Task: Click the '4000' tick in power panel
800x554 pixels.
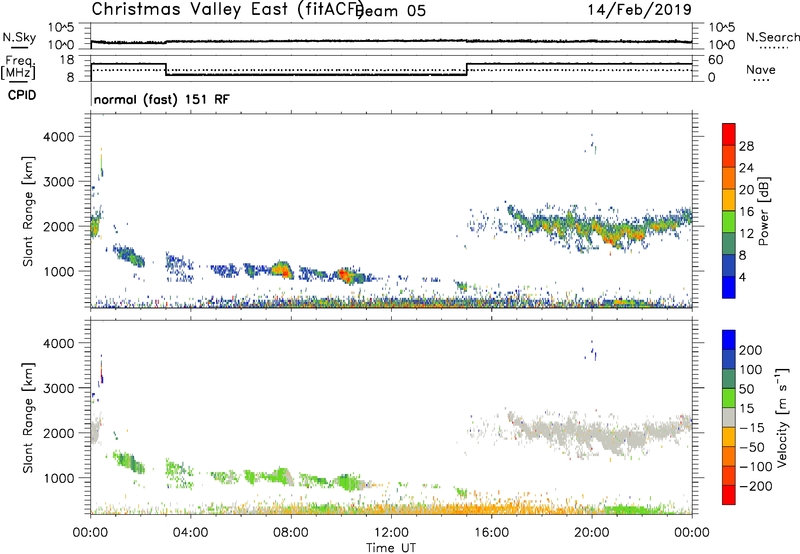Action: click(x=58, y=137)
